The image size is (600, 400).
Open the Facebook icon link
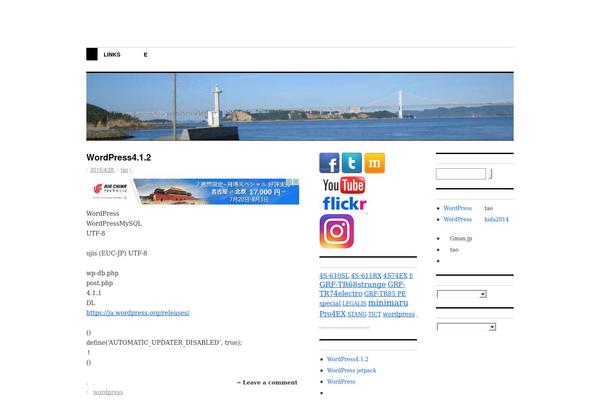click(x=329, y=163)
